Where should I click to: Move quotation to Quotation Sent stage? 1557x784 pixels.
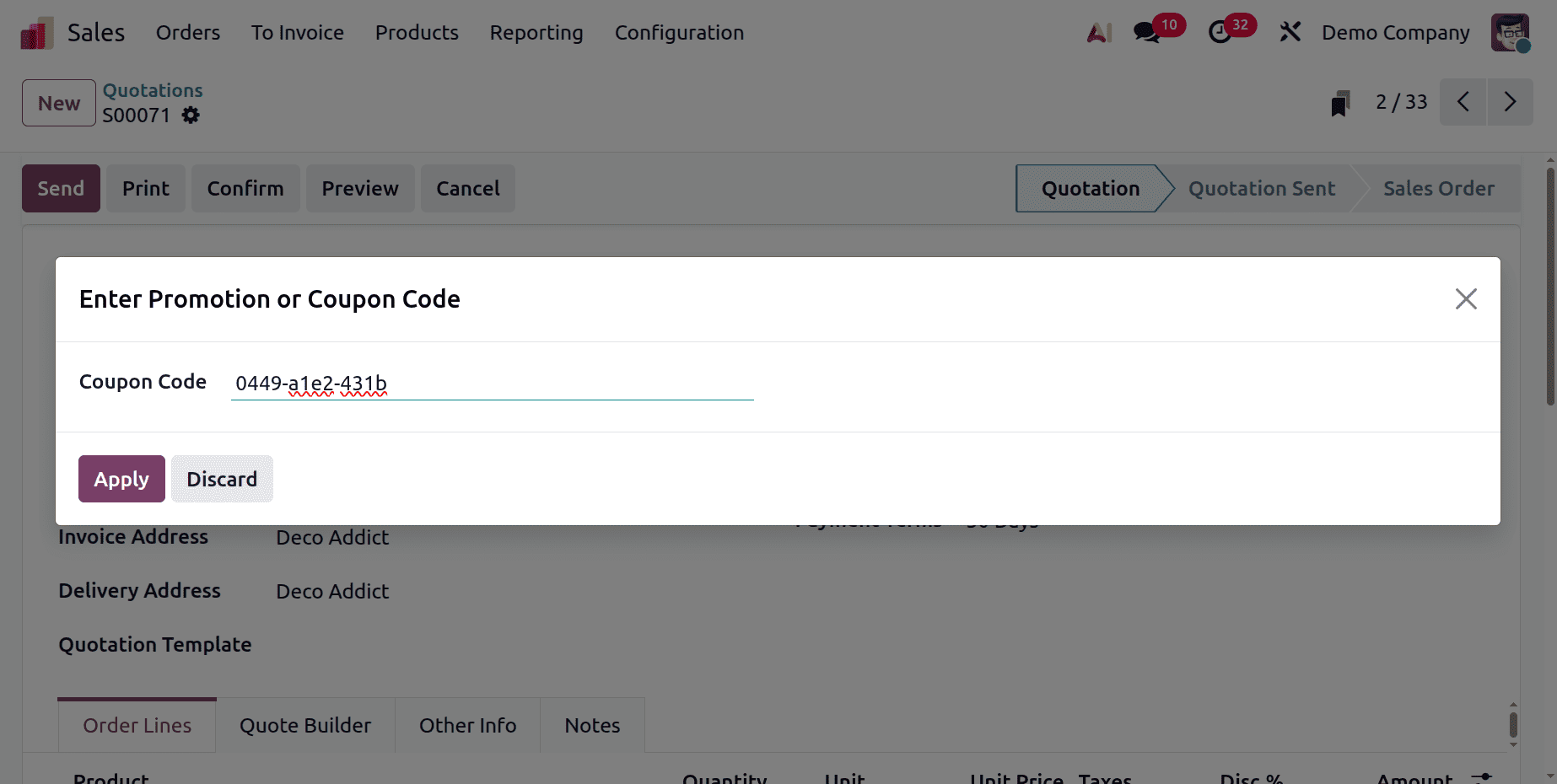(1261, 188)
